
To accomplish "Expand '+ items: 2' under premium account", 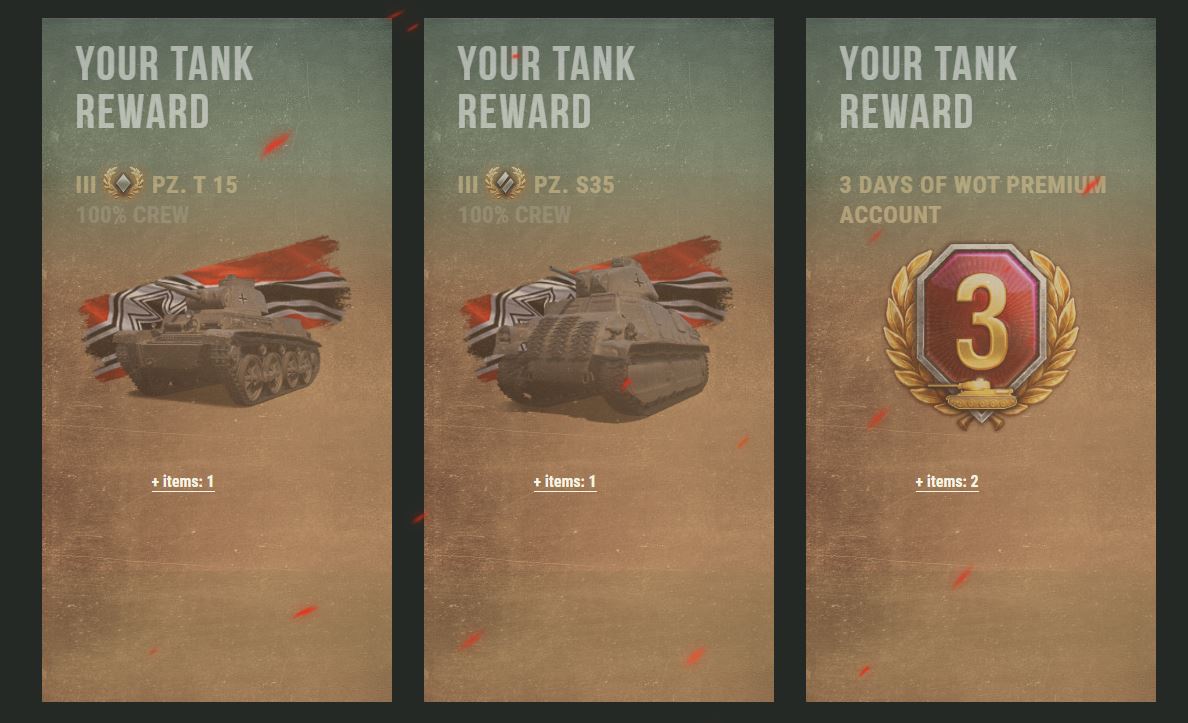I will (946, 482).
